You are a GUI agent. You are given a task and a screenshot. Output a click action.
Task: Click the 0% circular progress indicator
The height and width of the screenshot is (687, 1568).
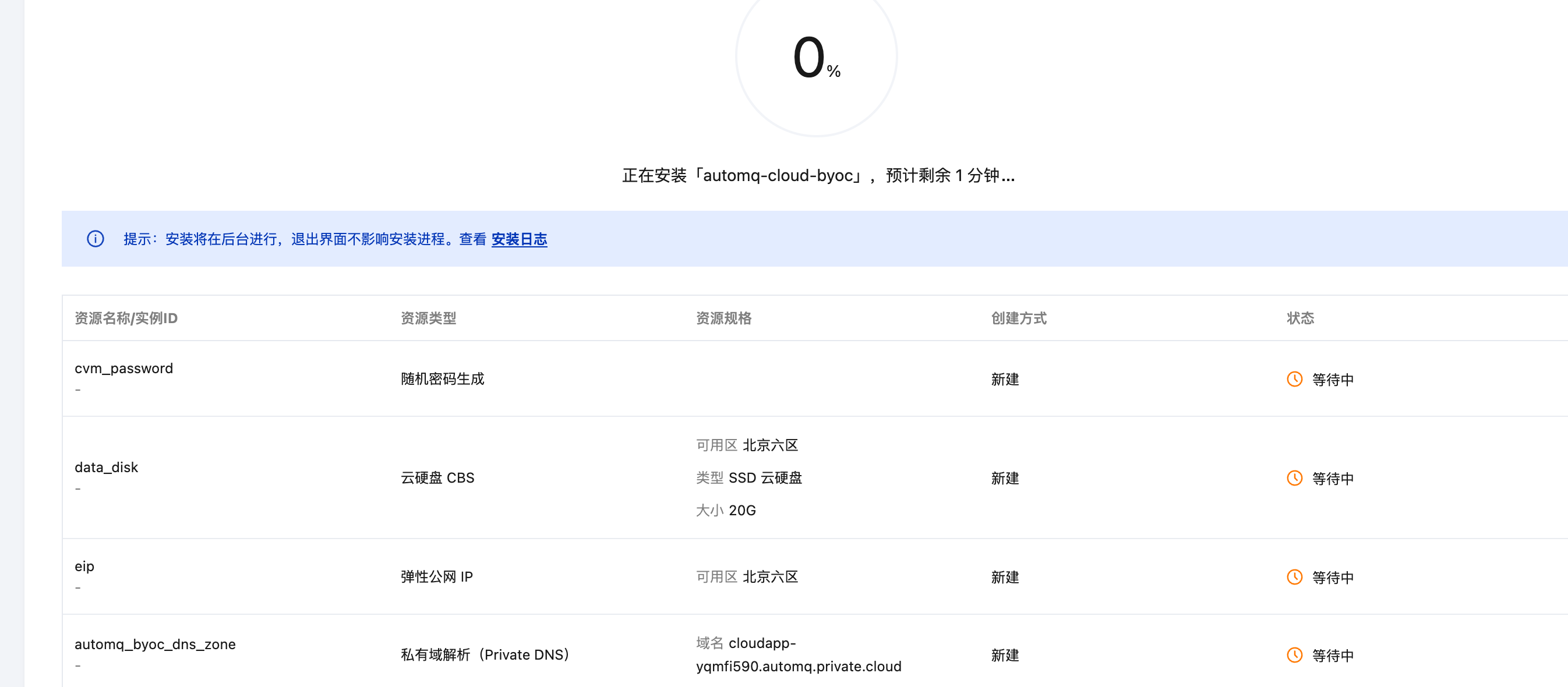[x=815, y=58]
